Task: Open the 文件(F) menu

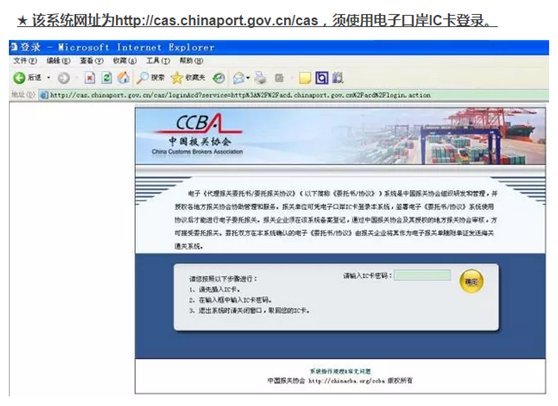Action: pyautogui.click(x=25, y=61)
